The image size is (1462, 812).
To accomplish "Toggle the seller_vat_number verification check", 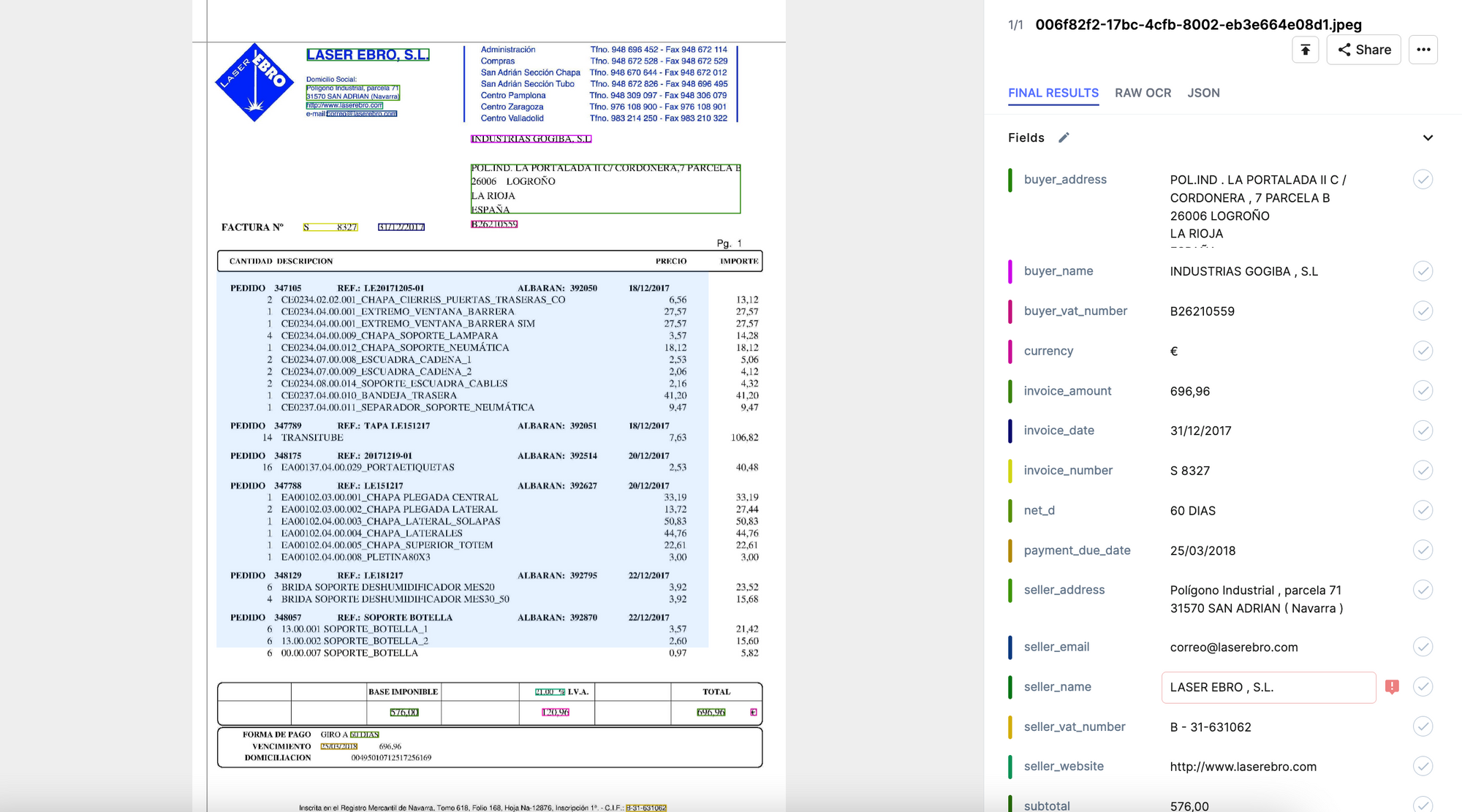I will 1422,726.
